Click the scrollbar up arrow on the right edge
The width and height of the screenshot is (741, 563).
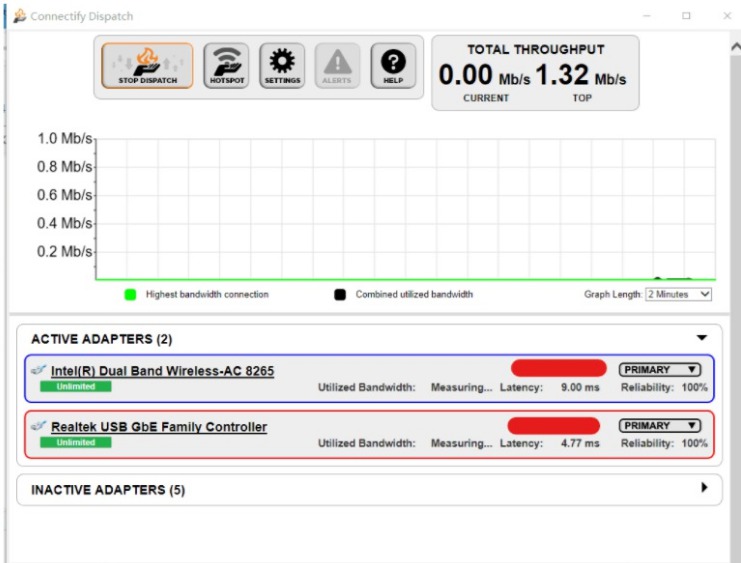tap(736, 46)
